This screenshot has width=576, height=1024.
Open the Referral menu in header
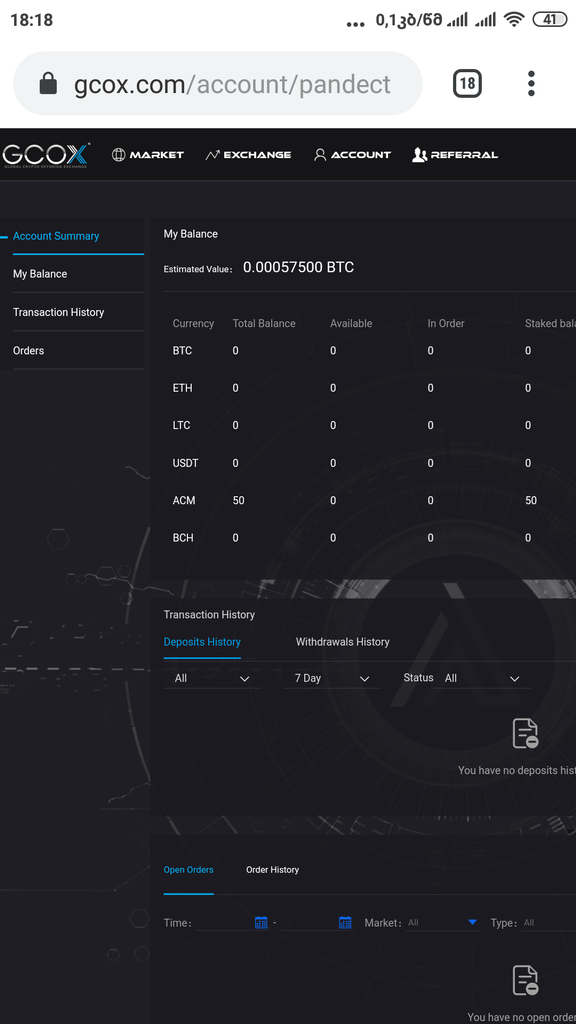455,155
